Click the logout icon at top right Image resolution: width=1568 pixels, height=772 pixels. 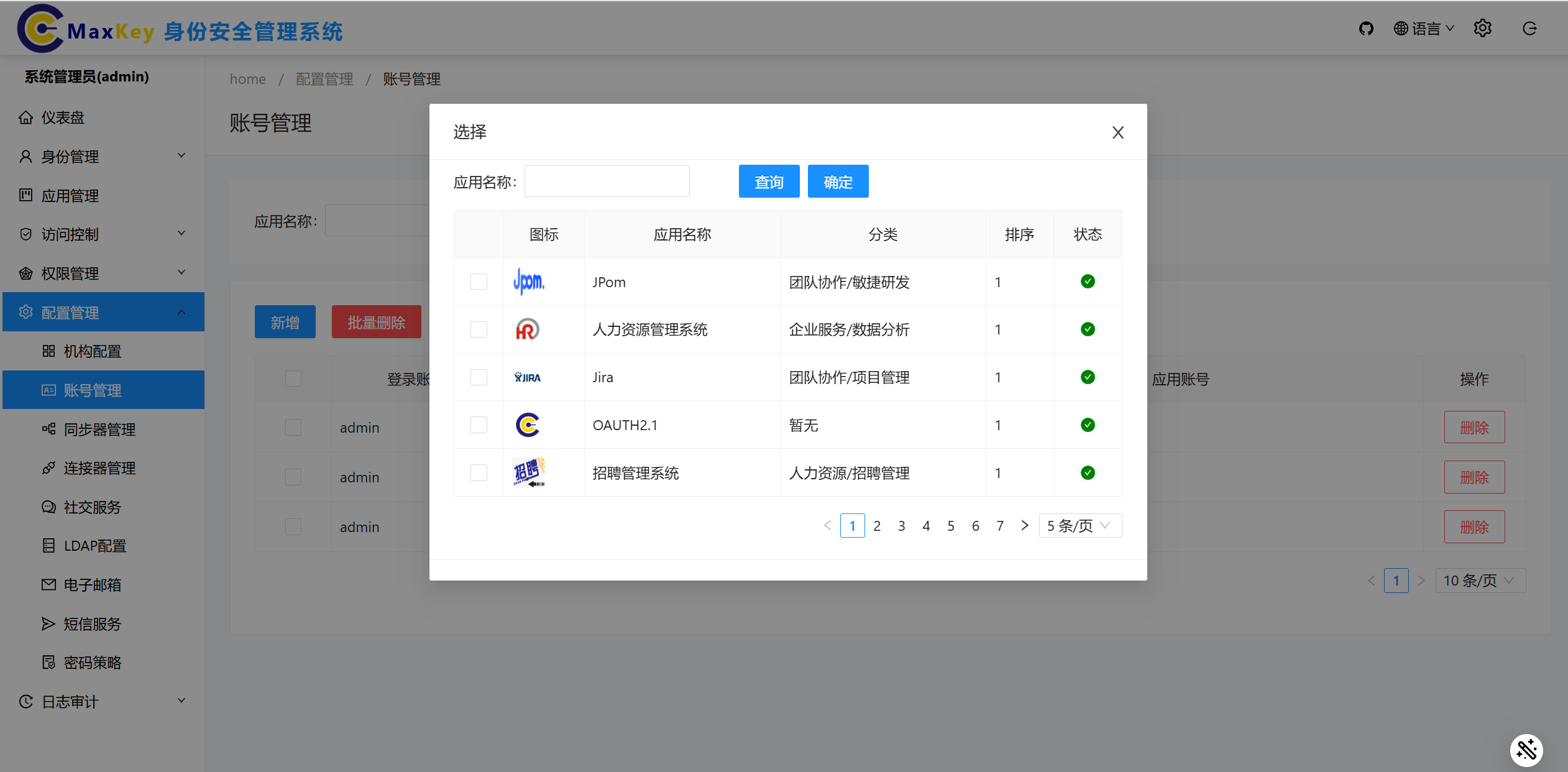coord(1529,28)
